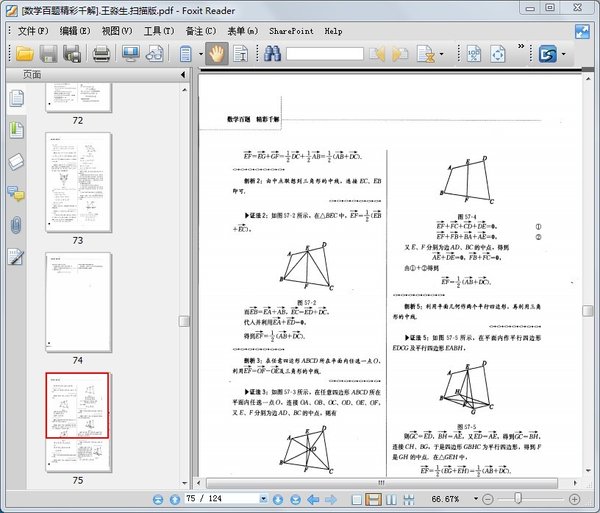Image resolution: width=600 pixels, height=513 pixels.
Task: Open the Attachments paperclip panel
Action: pos(15,225)
